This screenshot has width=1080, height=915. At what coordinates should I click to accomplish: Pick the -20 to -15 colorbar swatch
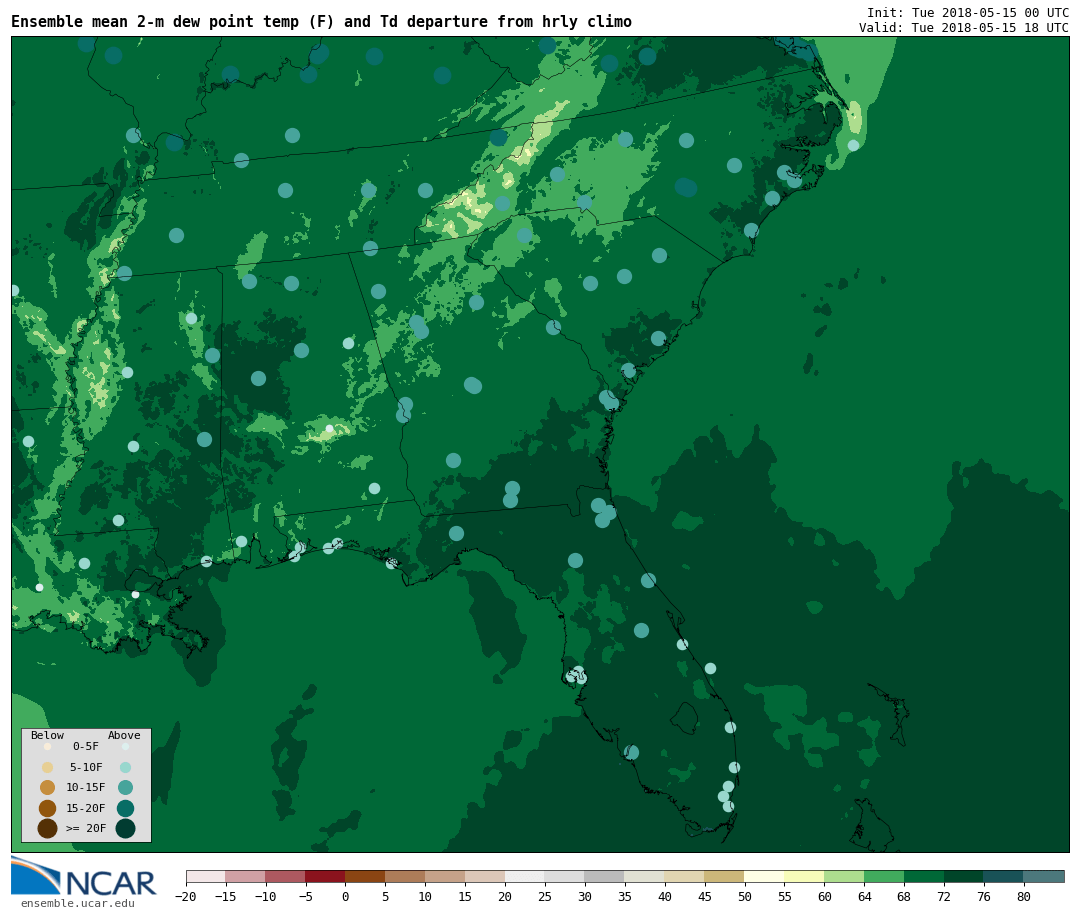206,876
